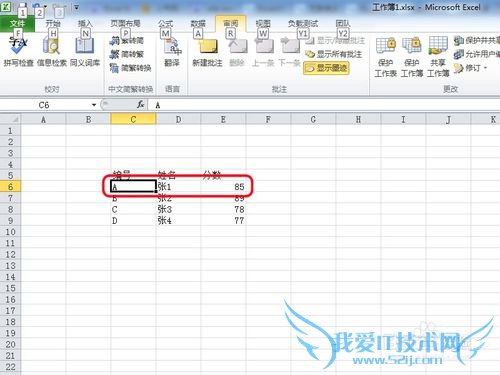The image size is (500, 375).
Task: Add a comment with 新建批注
Action: click(x=207, y=52)
